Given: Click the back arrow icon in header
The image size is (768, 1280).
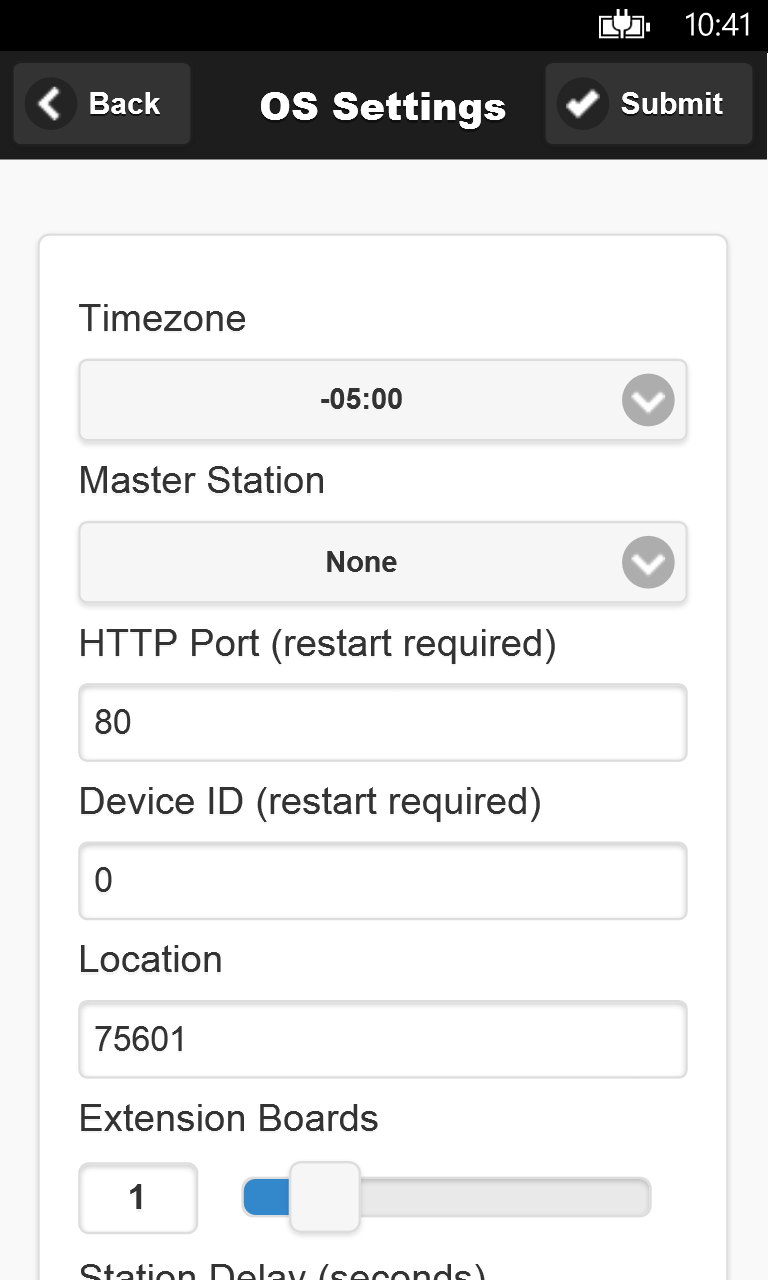Looking at the screenshot, I should click(50, 104).
